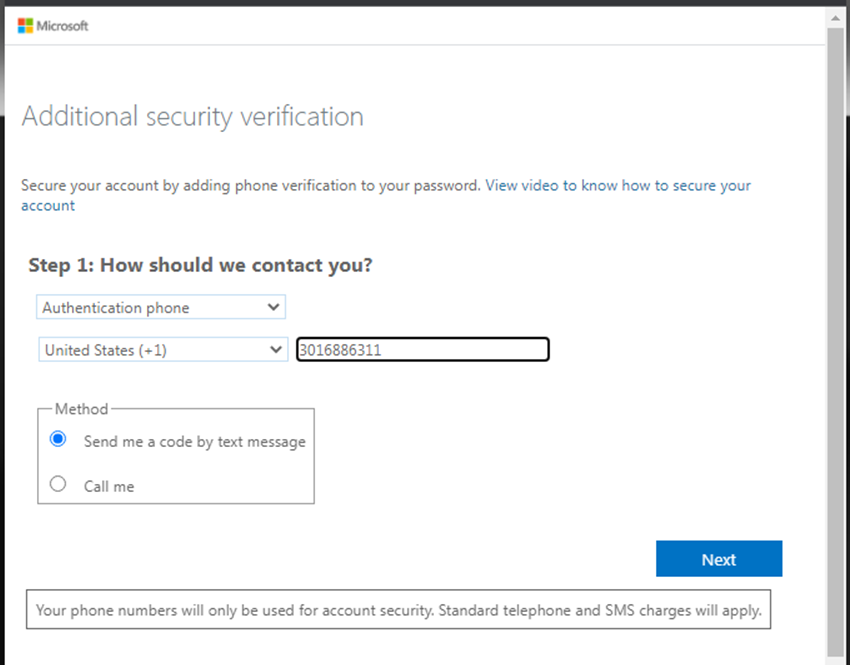Click the Microsoft wordmark text in header
This screenshot has height=665, width=850.
[x=63, y=26]
